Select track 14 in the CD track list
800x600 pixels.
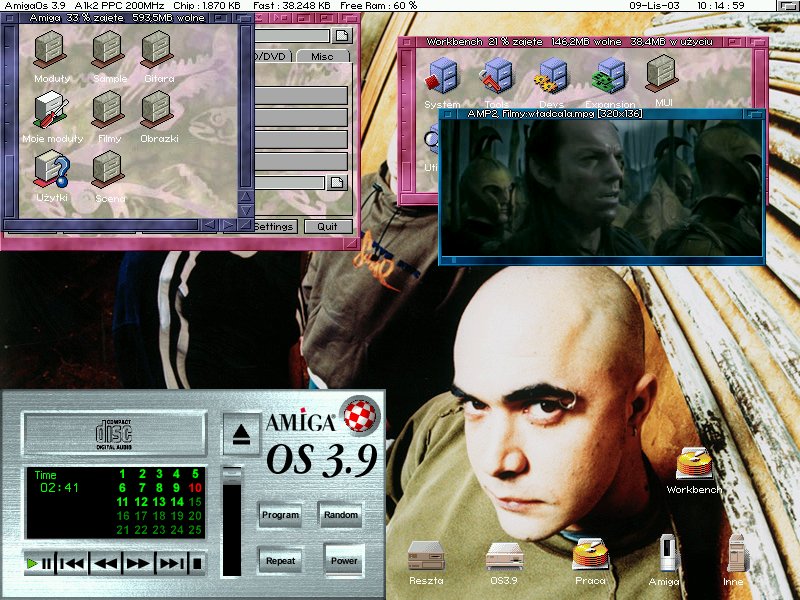177,502
